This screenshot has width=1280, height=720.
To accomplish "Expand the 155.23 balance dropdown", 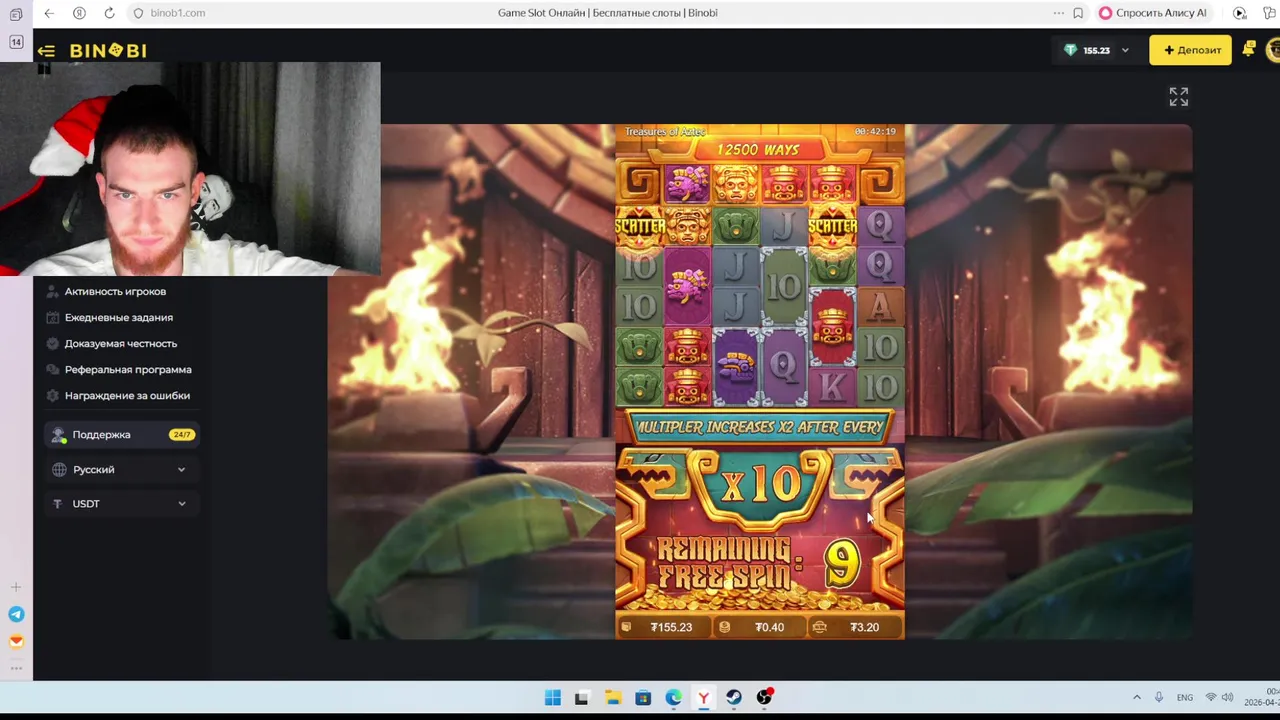I will (x=1097, y=50).
